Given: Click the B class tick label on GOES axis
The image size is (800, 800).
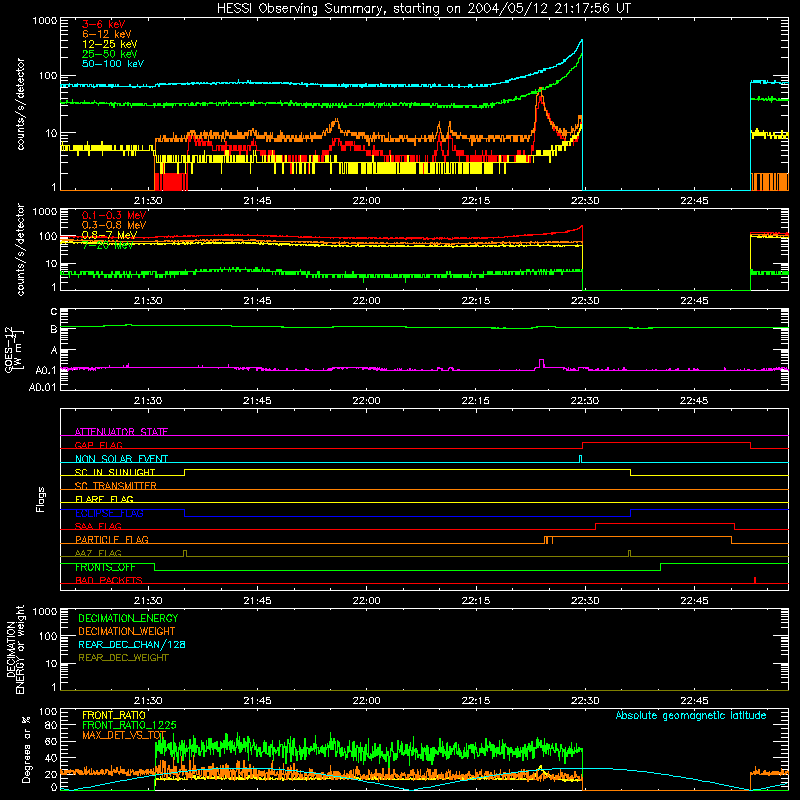Looking at the screenshot, I should click(54, 330).
